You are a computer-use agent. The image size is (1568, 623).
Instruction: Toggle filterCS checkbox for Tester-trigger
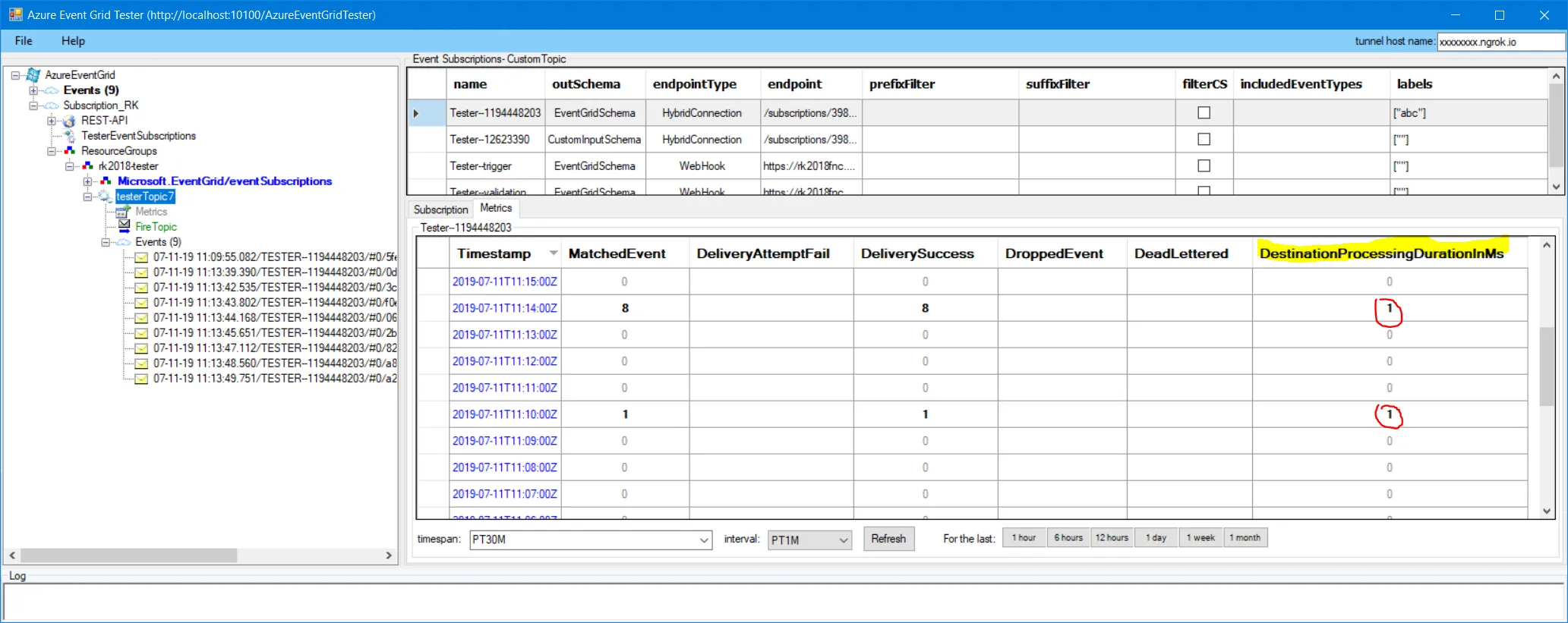point(1204,166)
